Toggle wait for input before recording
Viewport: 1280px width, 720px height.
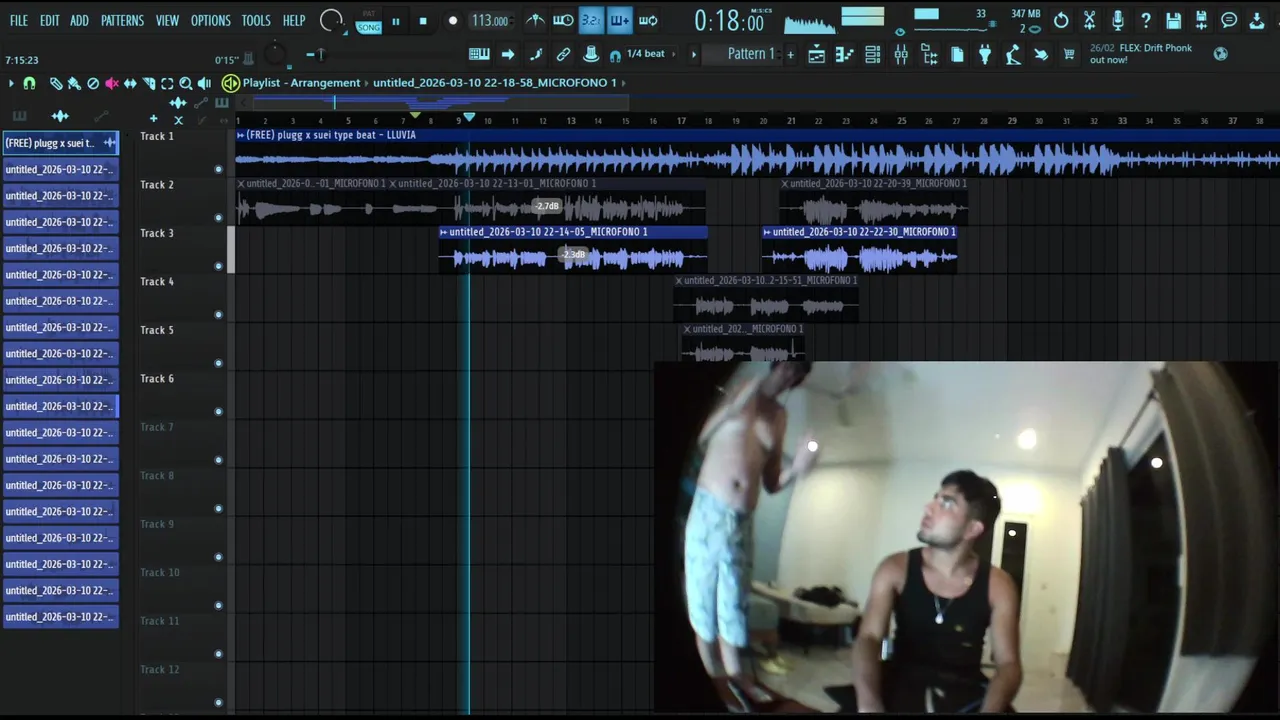[x=563, y=20]
